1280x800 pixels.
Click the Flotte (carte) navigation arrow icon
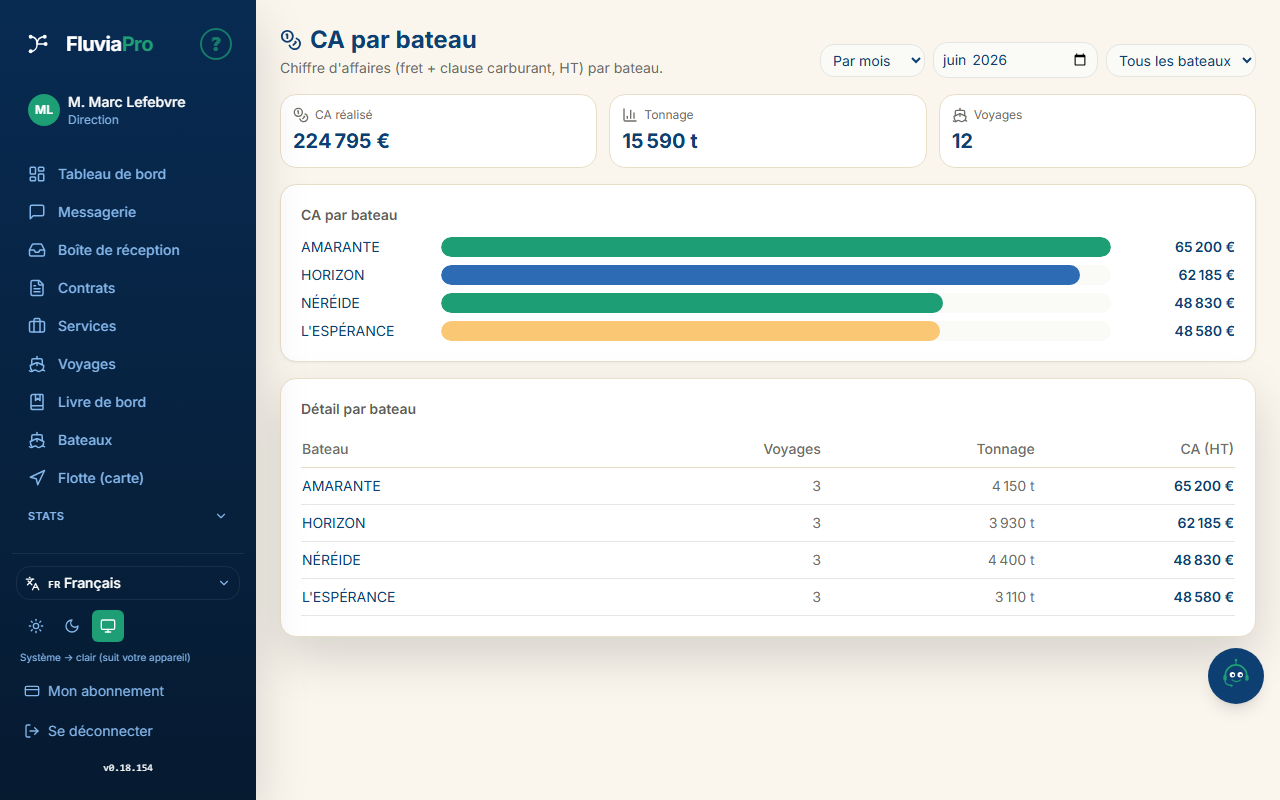tap(37, 478)
